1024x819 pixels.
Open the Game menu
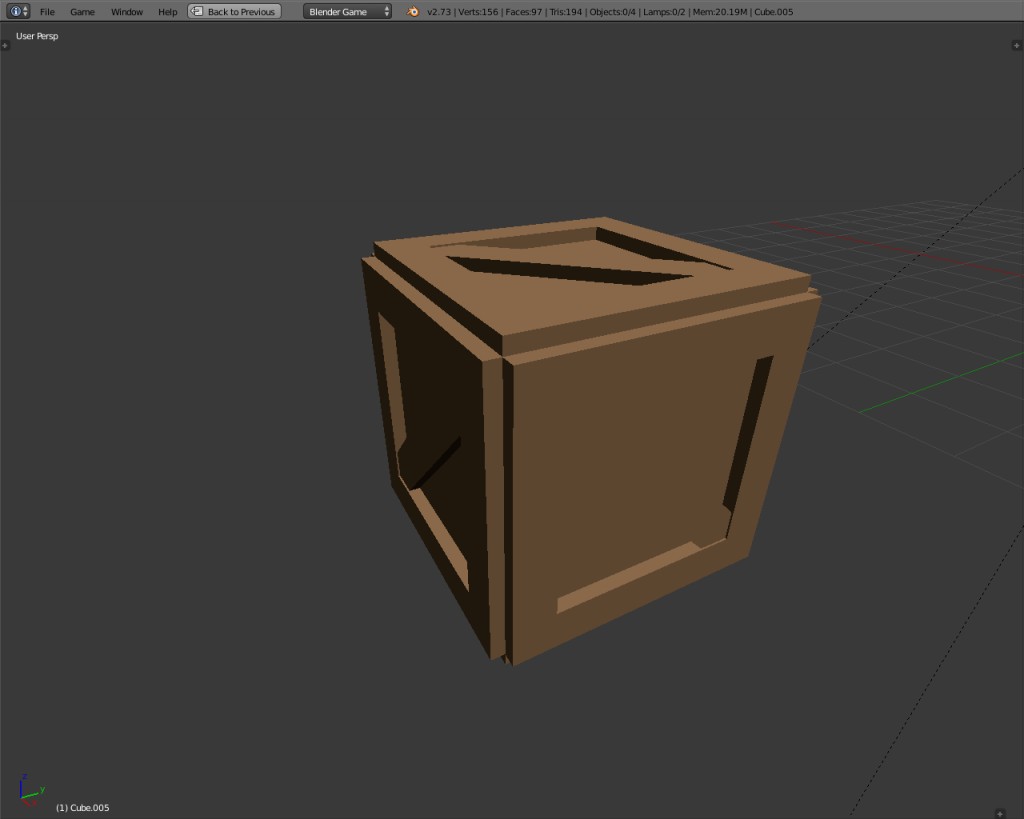click(x=82, y=12)
